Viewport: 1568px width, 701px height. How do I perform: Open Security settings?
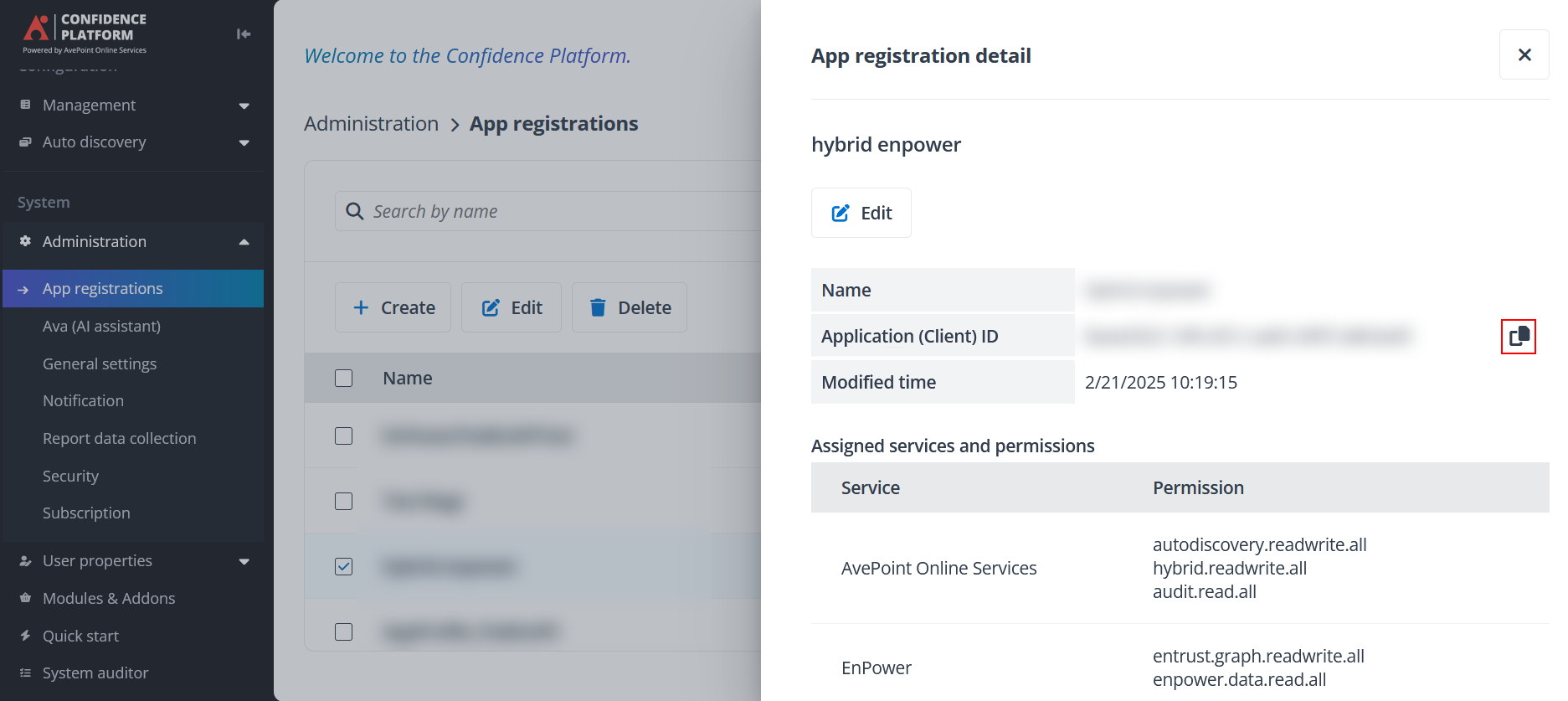coord(70,476)
